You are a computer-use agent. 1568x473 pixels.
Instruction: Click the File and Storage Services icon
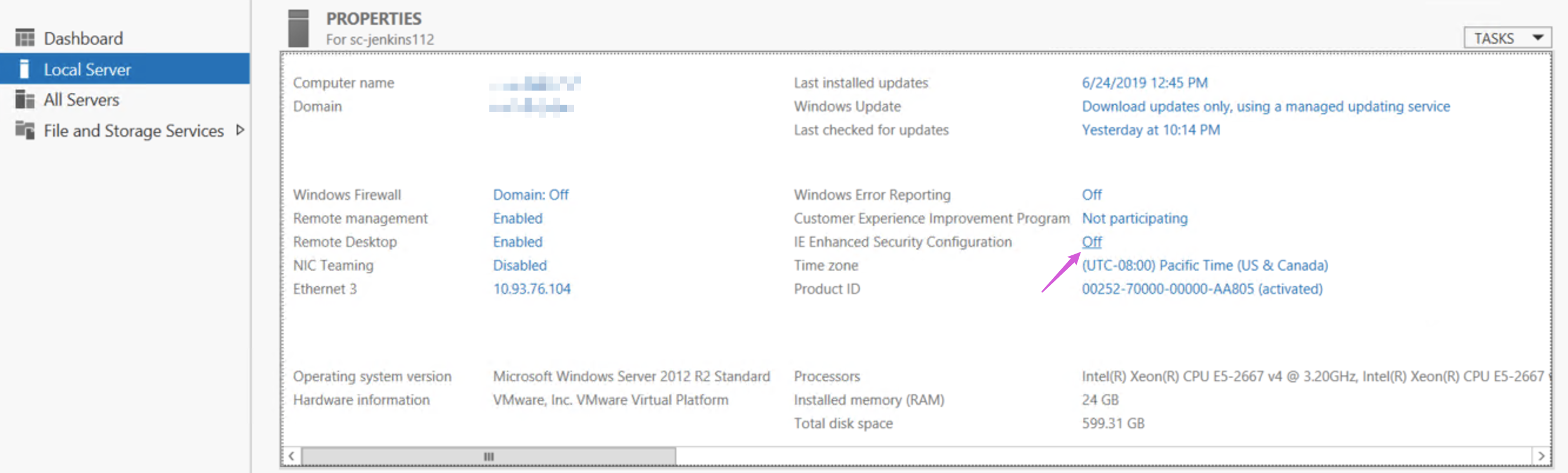coord(25,130)
